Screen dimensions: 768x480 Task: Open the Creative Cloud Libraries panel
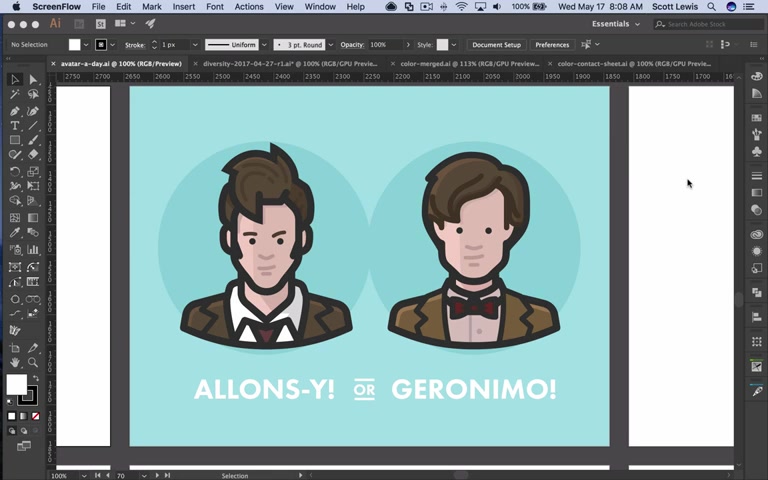coord(757,235)
